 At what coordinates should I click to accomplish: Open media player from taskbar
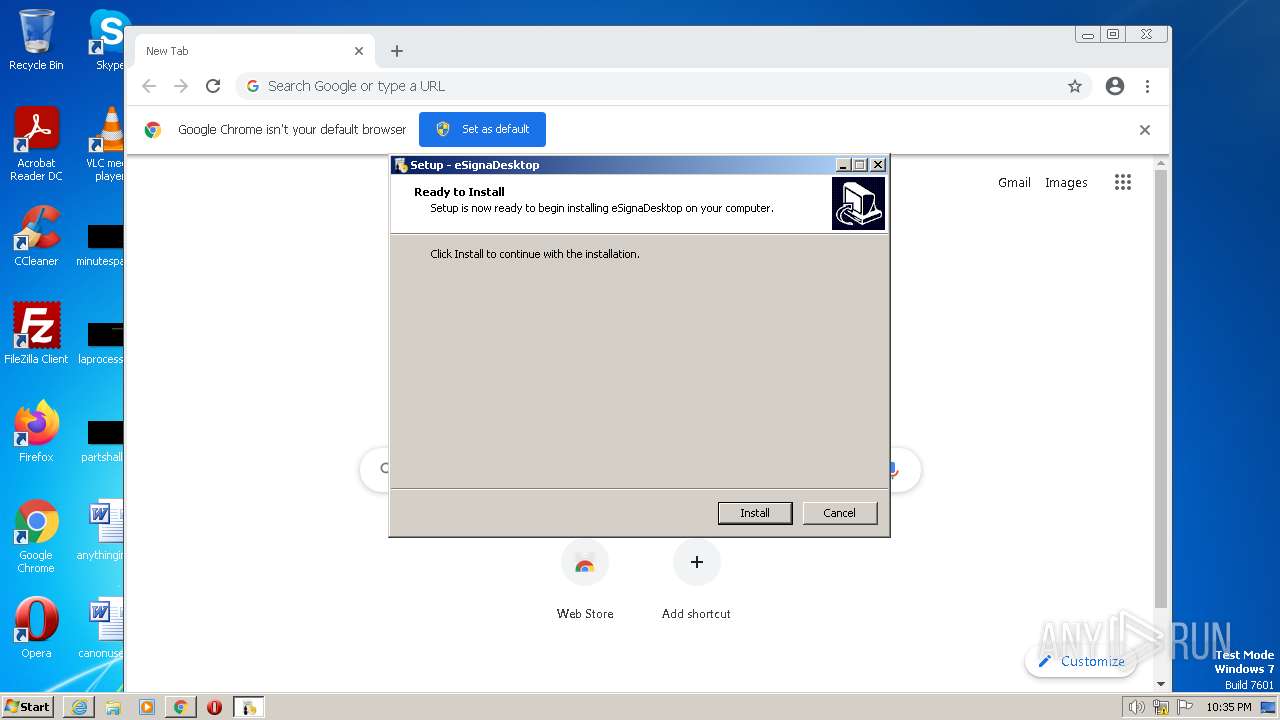pos(147,707)
